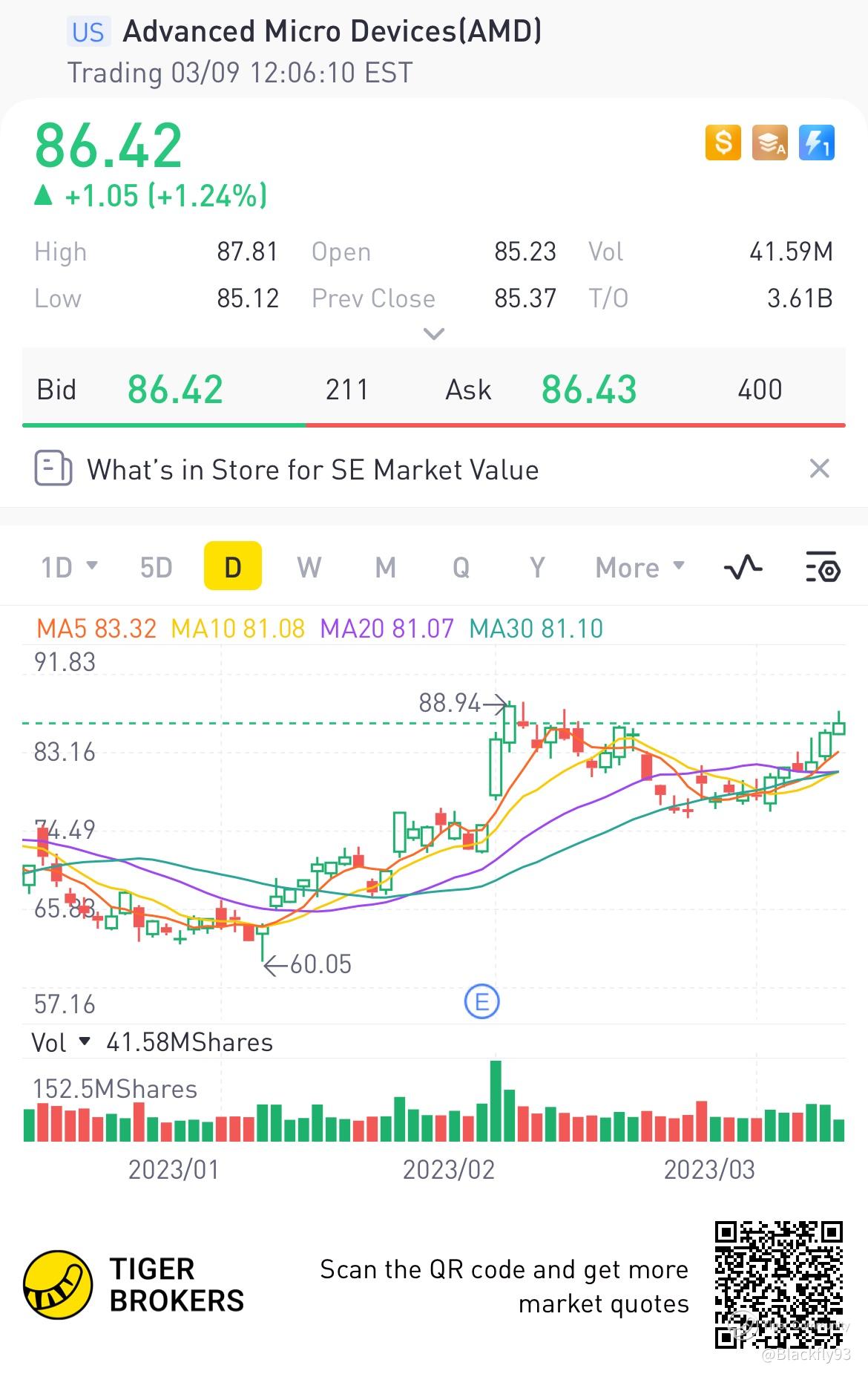Switch to weekly W chart tab
The height and width of the screenshot is (1374, 868).
pos(309,568)
